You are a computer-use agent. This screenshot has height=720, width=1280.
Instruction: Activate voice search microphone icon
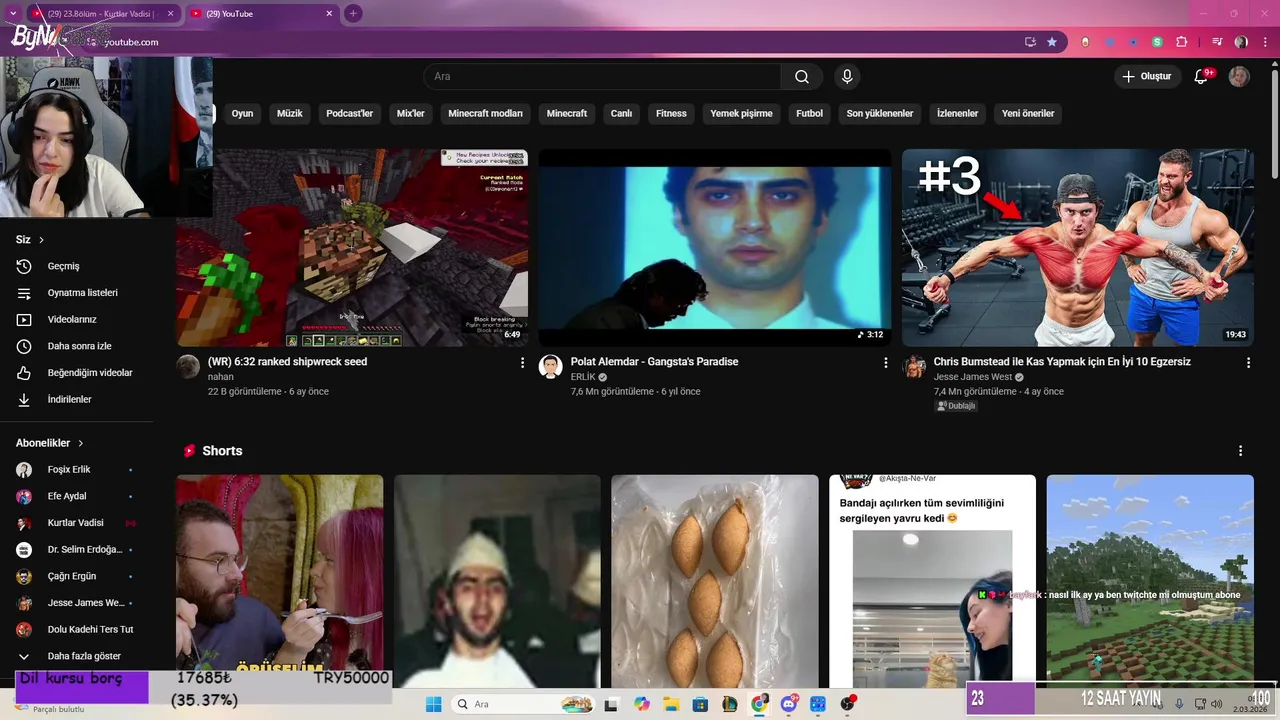[x=847, y=77]
